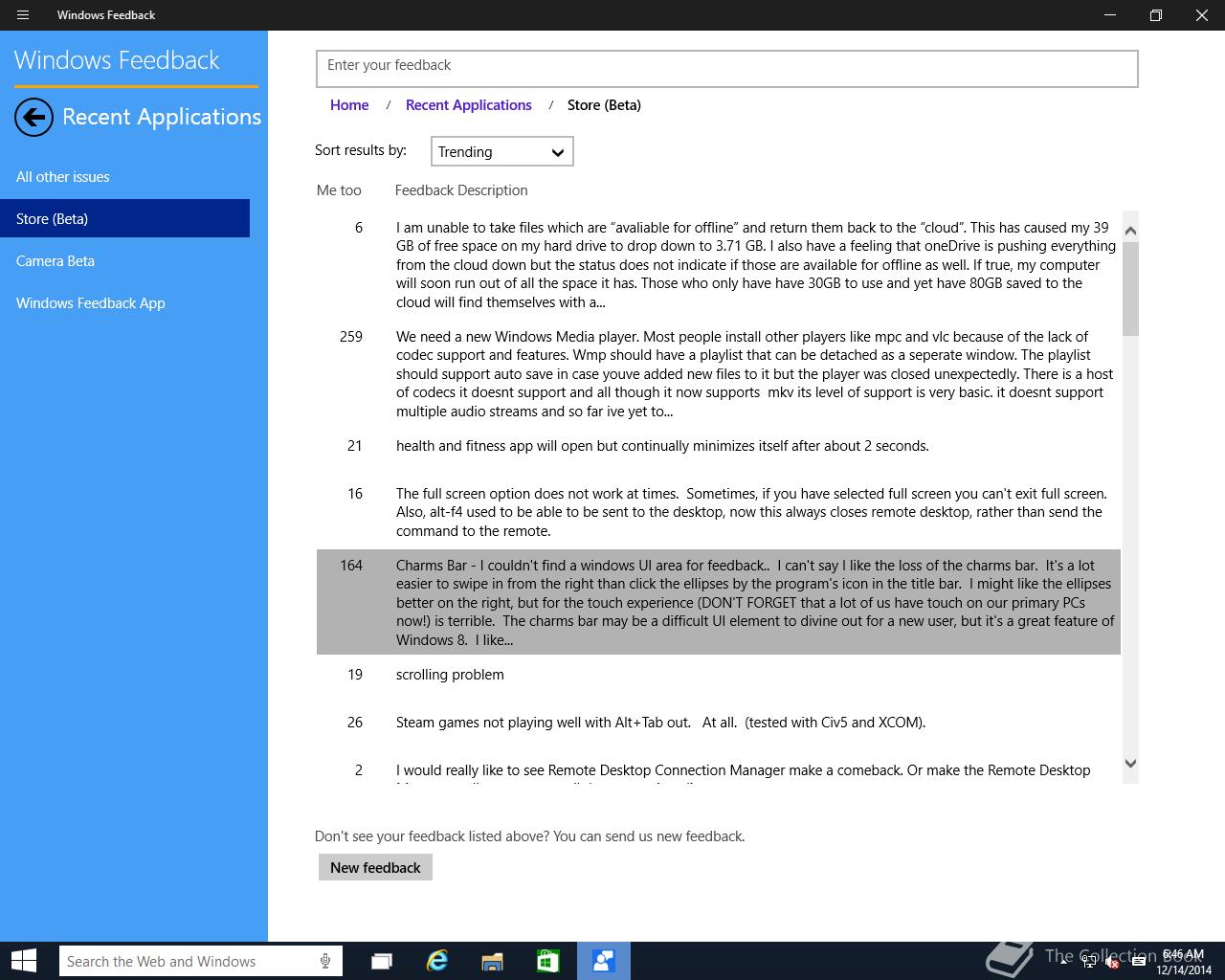Click the Recent Applications sidebar heading
1225x980 pixels.
(162, 117)
